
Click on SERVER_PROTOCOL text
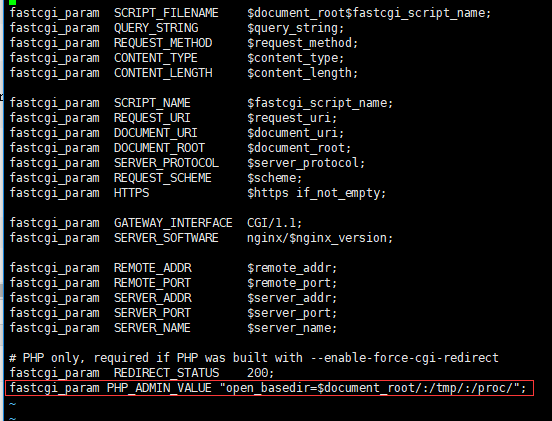pos(166,163)
